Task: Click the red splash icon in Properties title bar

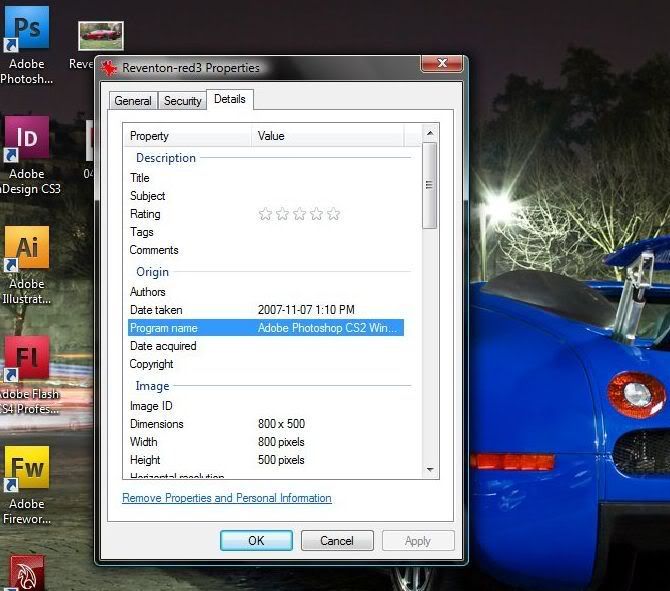Action: 109,68
